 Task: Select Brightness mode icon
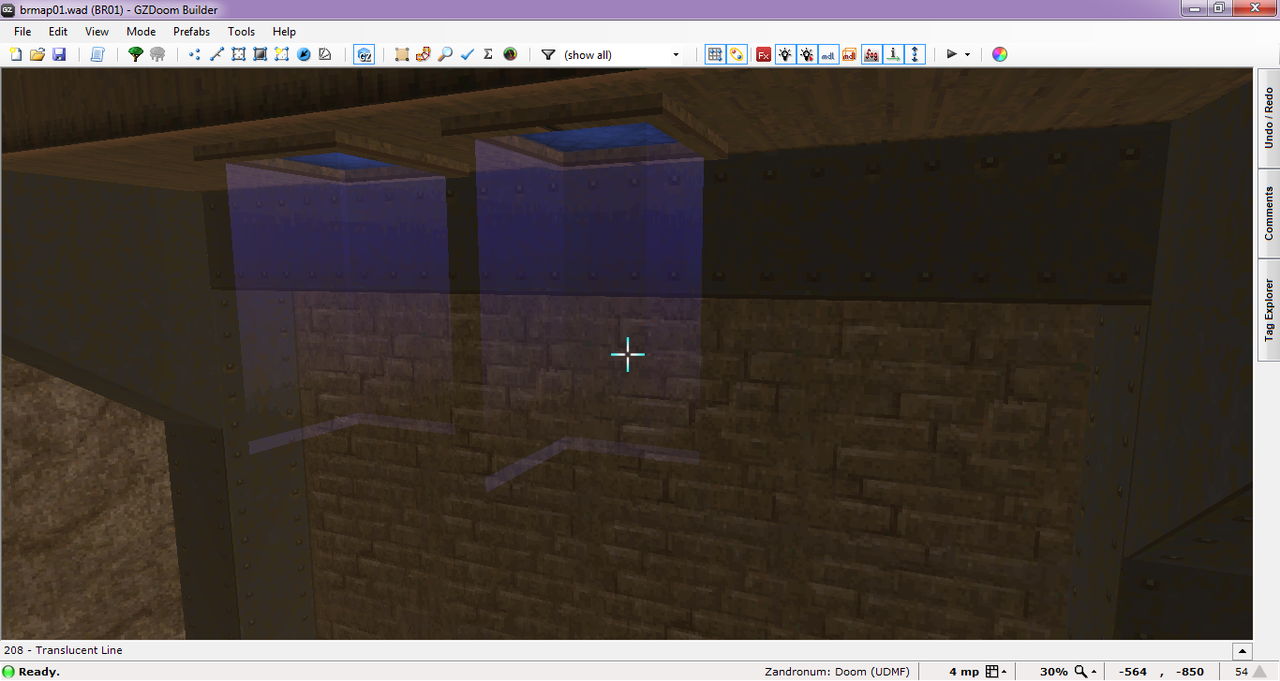(x=260, y=54)
